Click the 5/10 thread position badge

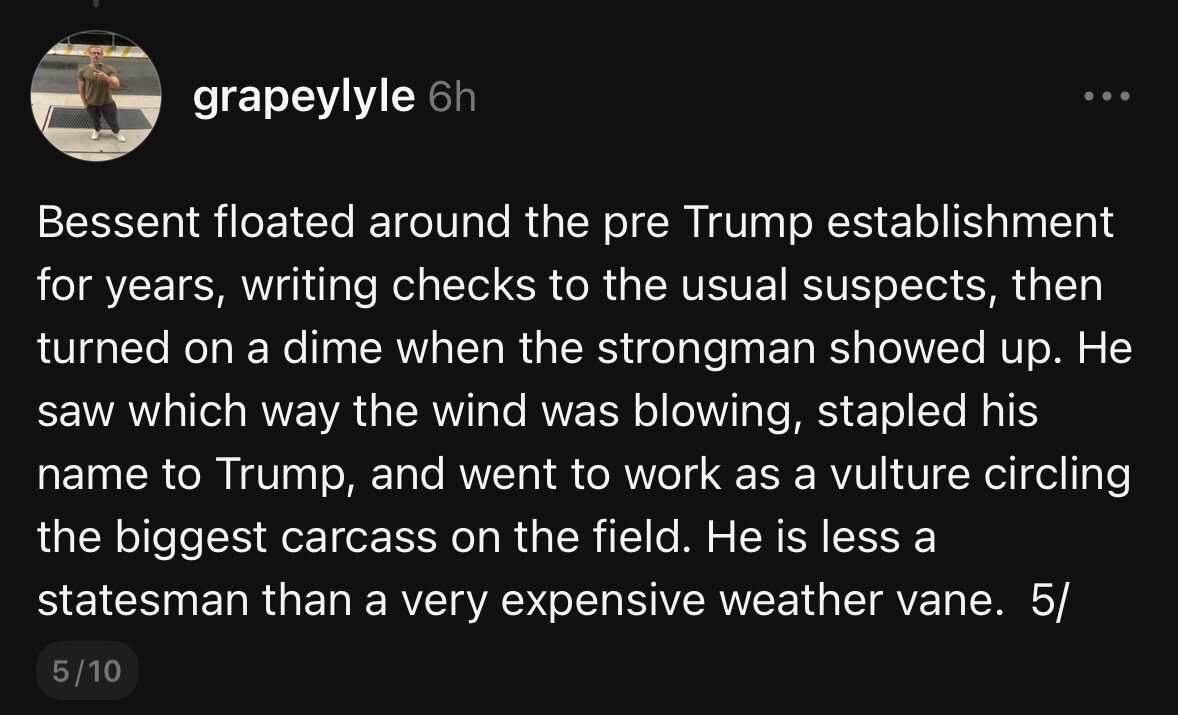(x=85, y=670)
